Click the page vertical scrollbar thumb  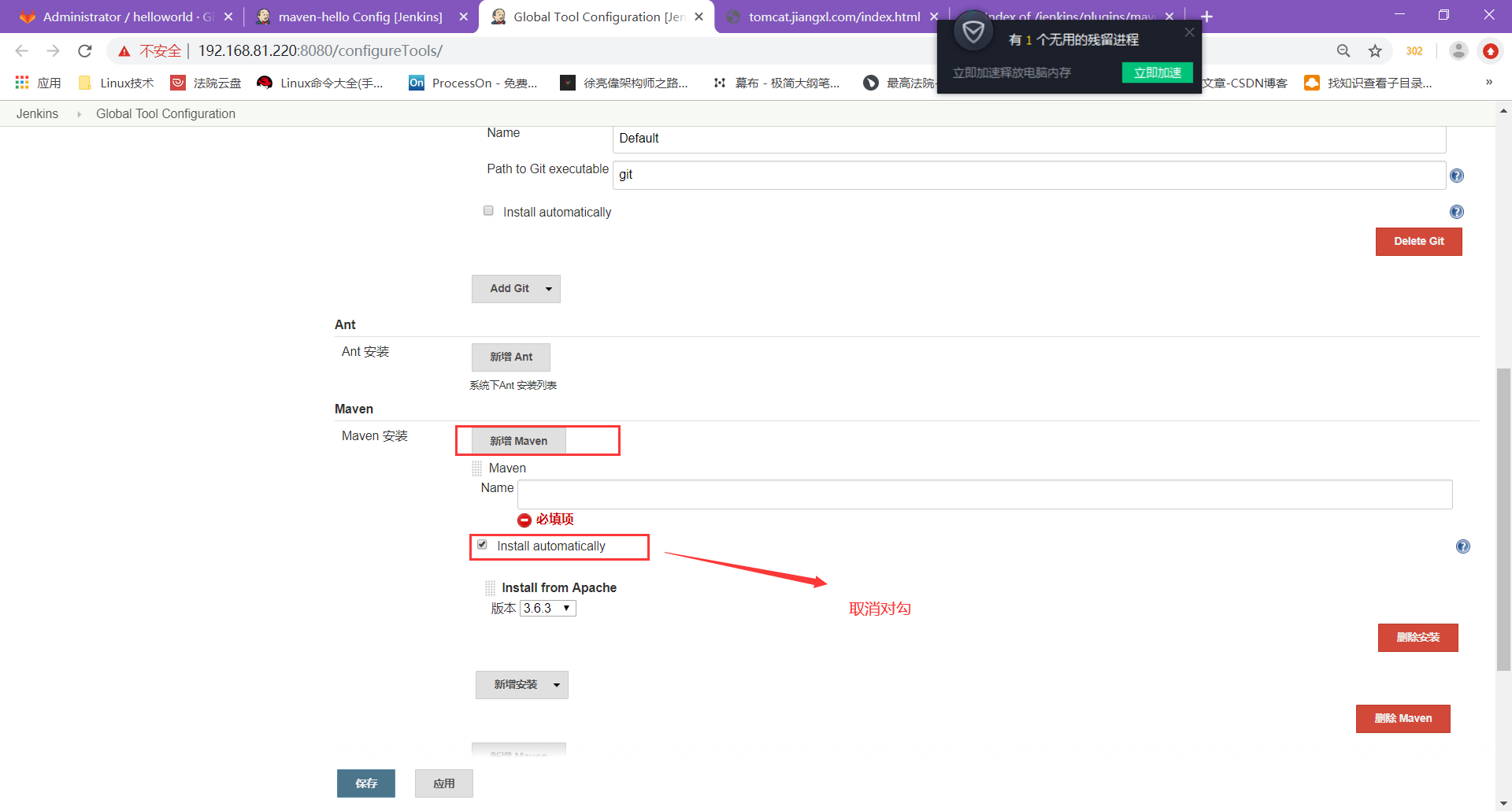click(x=1503, y=520)
